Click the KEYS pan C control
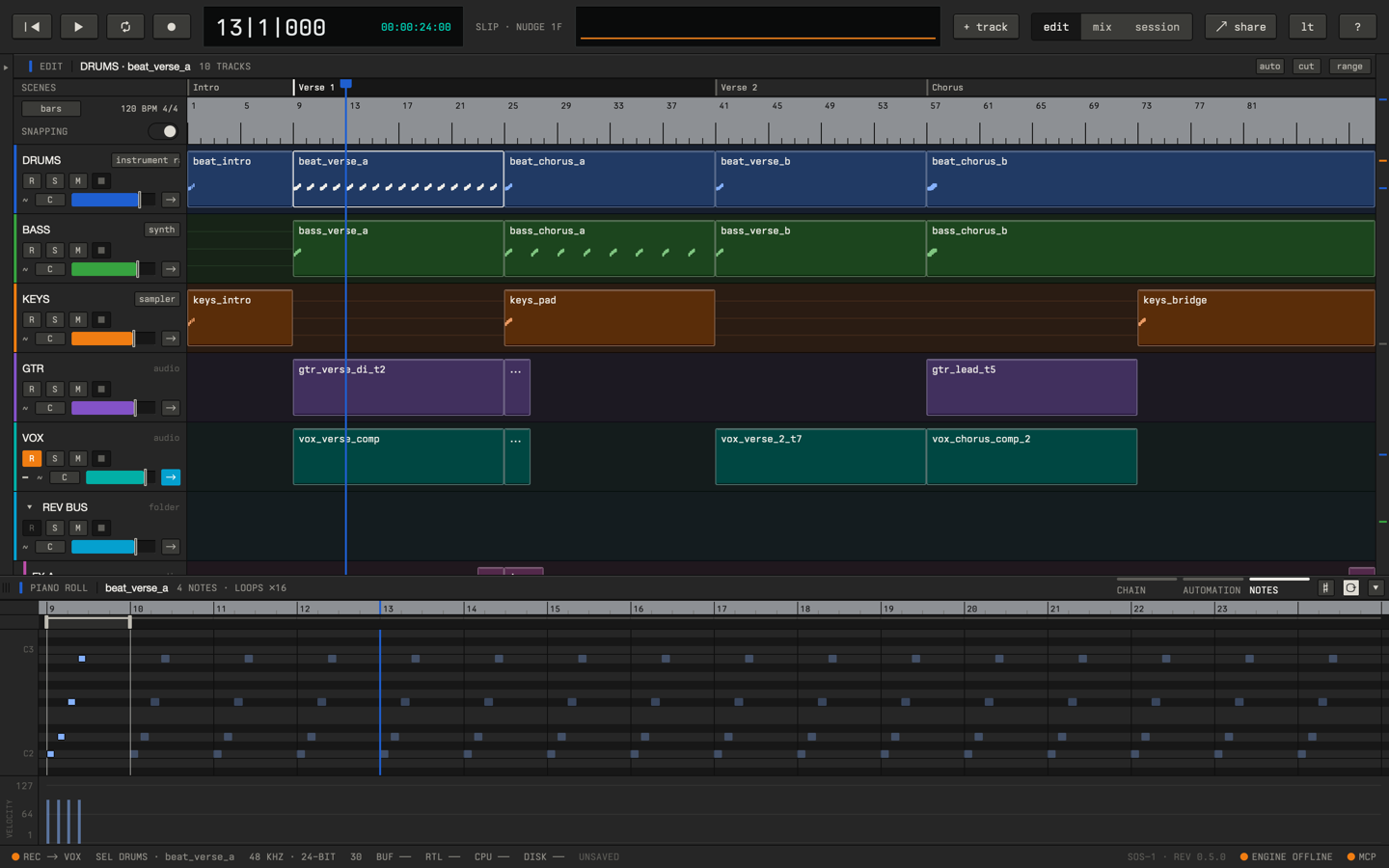1389x868 pixels. [50, 339]
